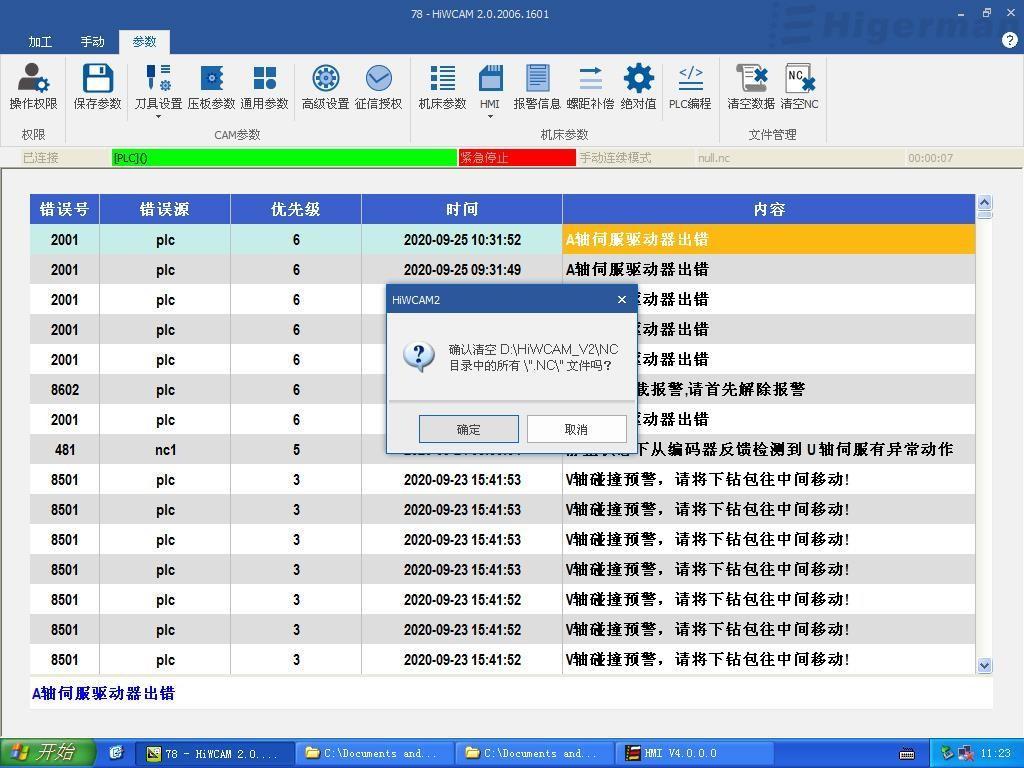Expand HMI dropdown arrow
Viewport: 1024px width, 768px height.
point(490,117)
